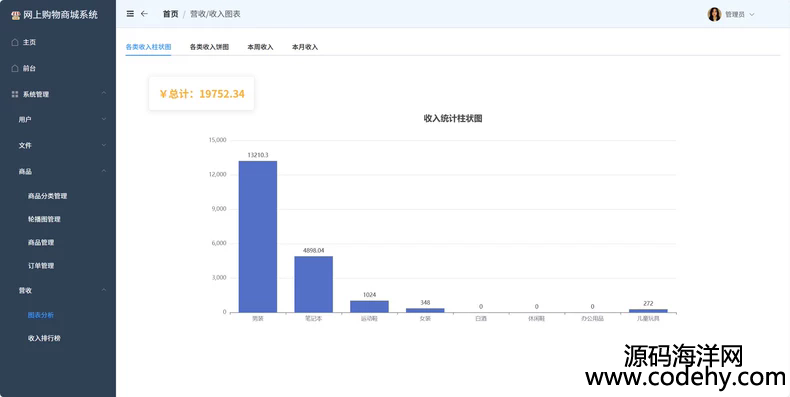Click the shopping mall logo icon
The width and height of the screenshot is (790, 397).
pos(16,15)
